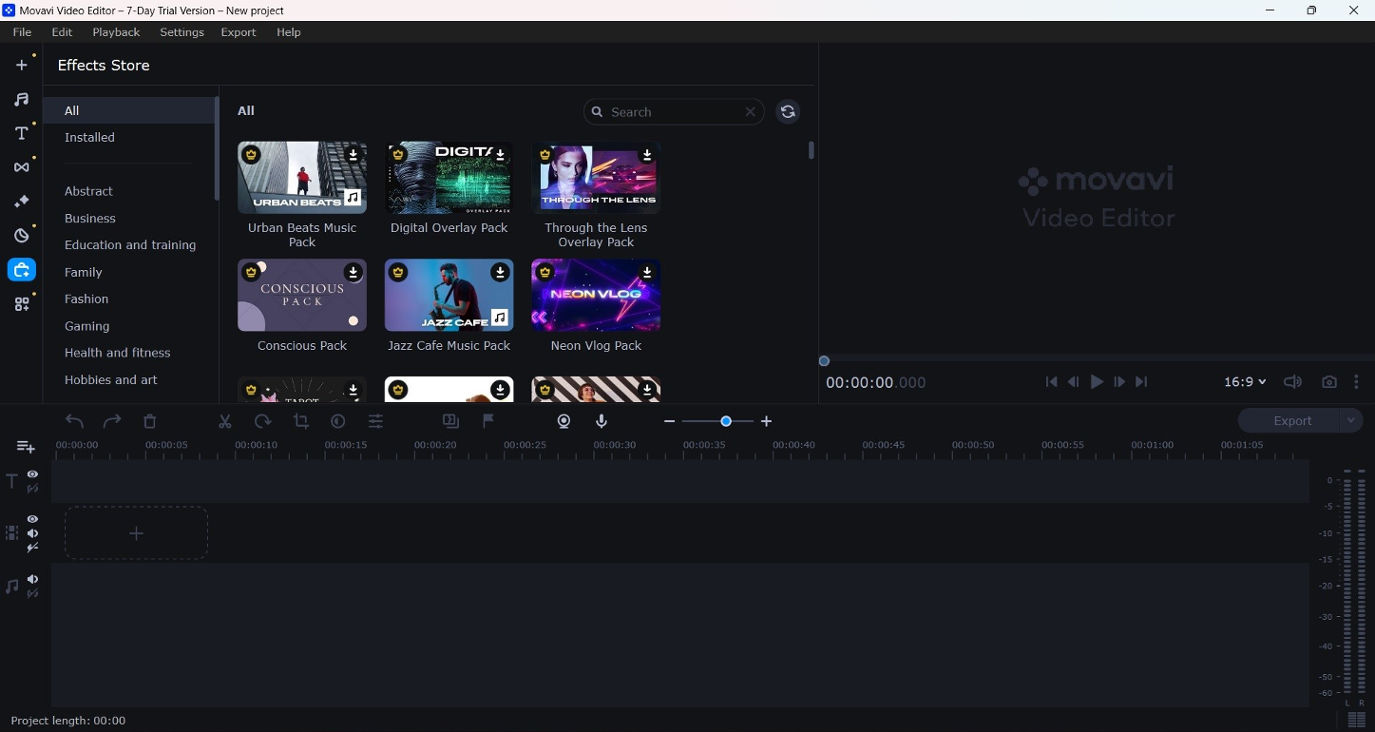Image resolution: width=1375 pixels, height=732 pixels.
Task: Toggle visibility of the video track
Action: point(33,519)
